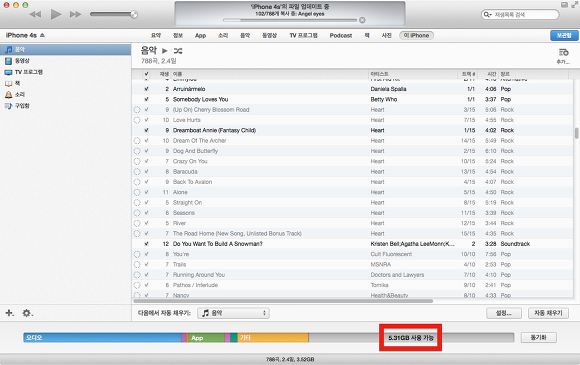Click the 동기화 button
Screen dimensions: 580x365
pyautogui.click(x=539, y=337)
